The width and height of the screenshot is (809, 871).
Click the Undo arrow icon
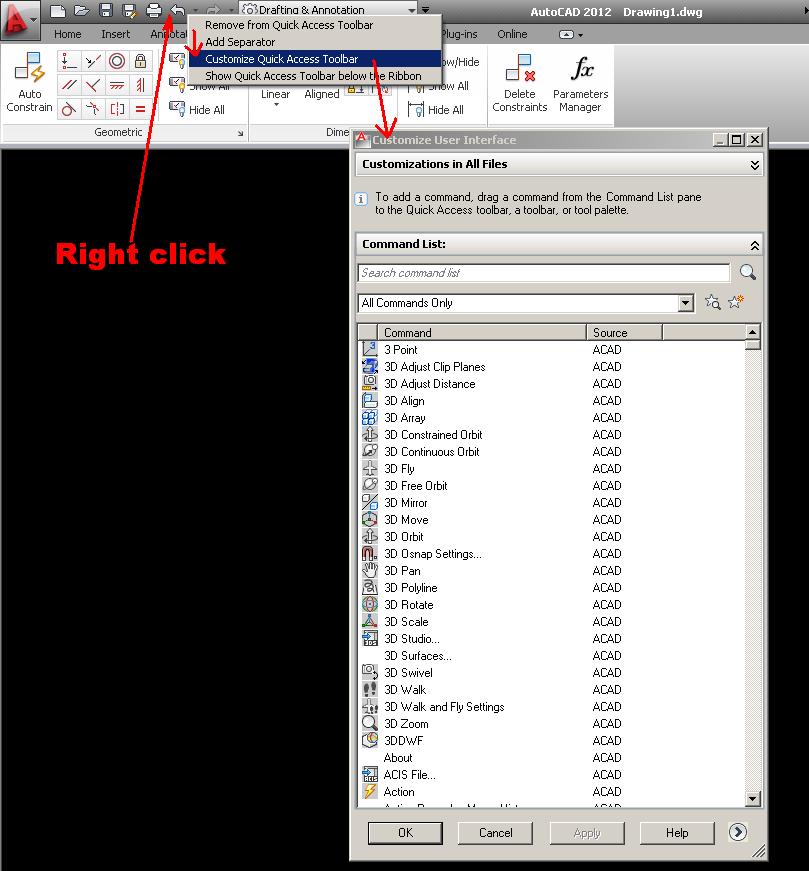tap(178, 11)
